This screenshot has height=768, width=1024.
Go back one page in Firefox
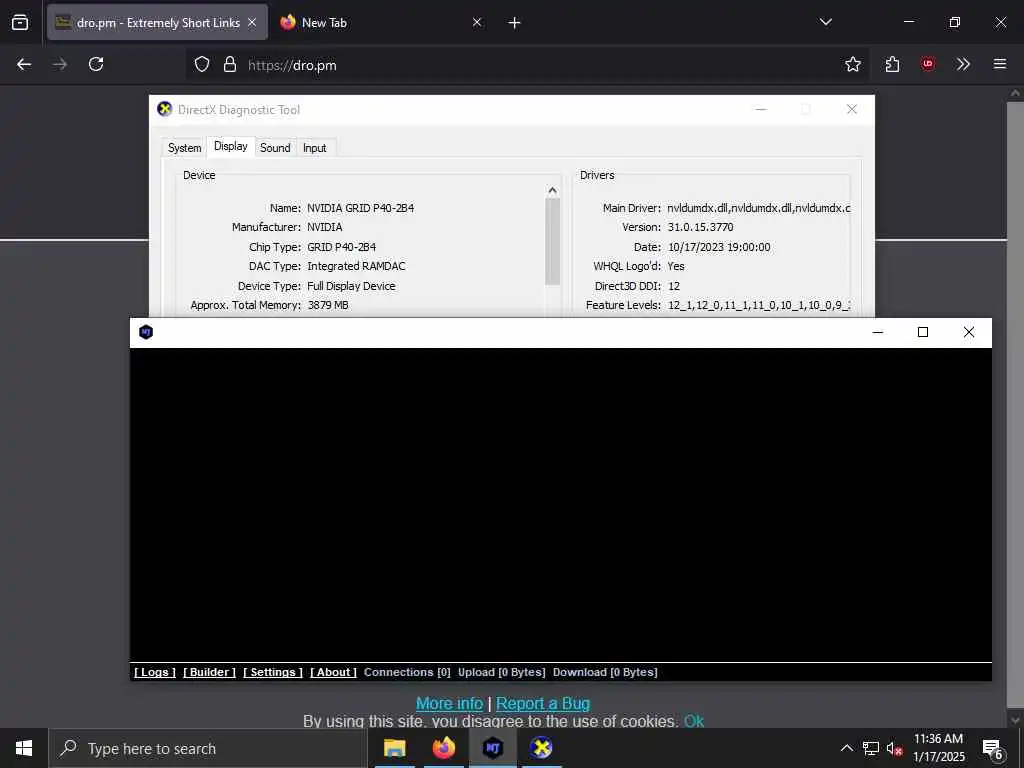tap(24, 64)
